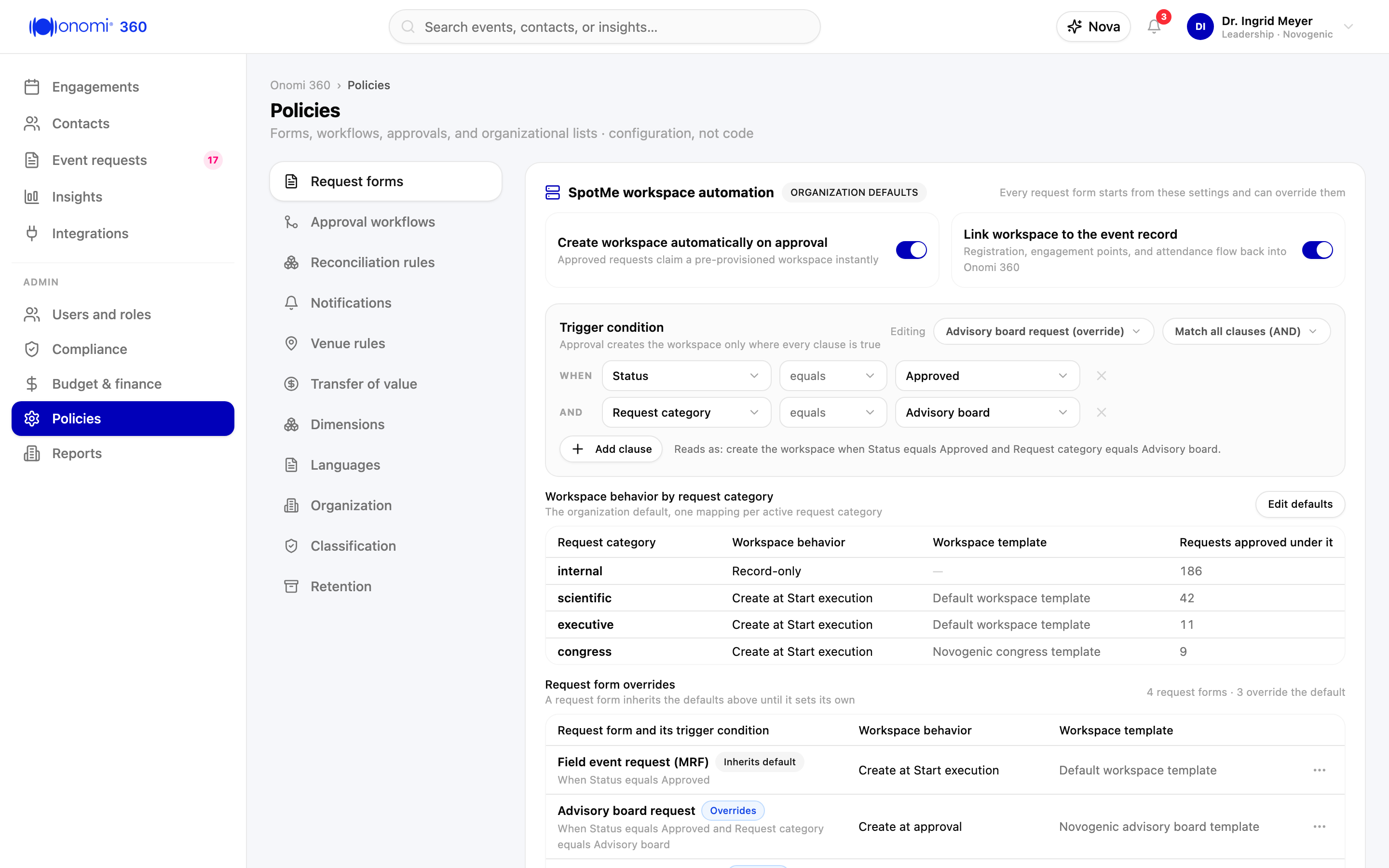Open the equals operator dropdown in WHEN row
Viewport: 1389px width, 868px height.
coord(833,376)
